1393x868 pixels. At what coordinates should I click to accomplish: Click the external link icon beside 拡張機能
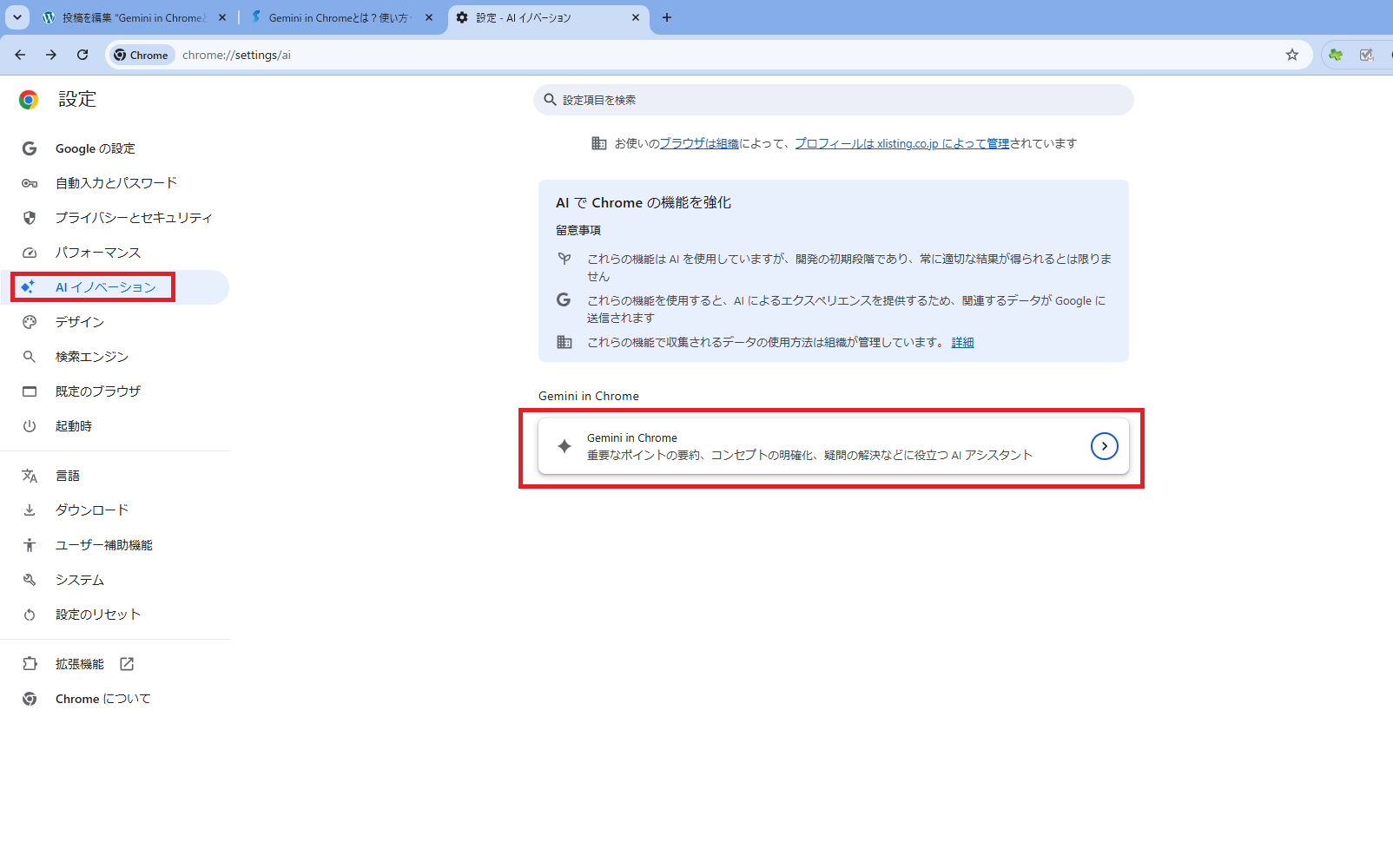pyautogui.click(x=127, y=664)
